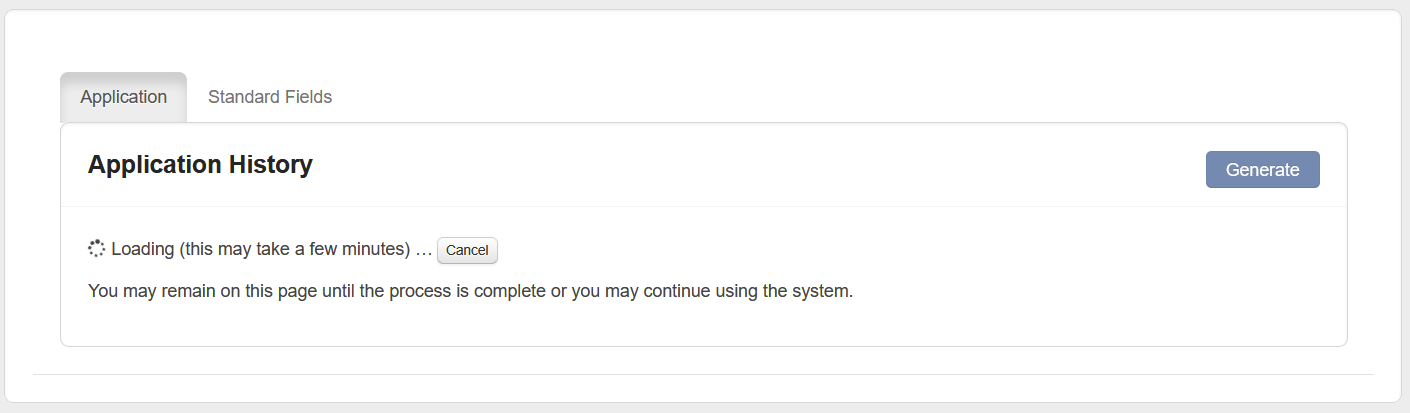Cancel the loading process
This screenshot has width=1410, height=413.
point(467,250)
